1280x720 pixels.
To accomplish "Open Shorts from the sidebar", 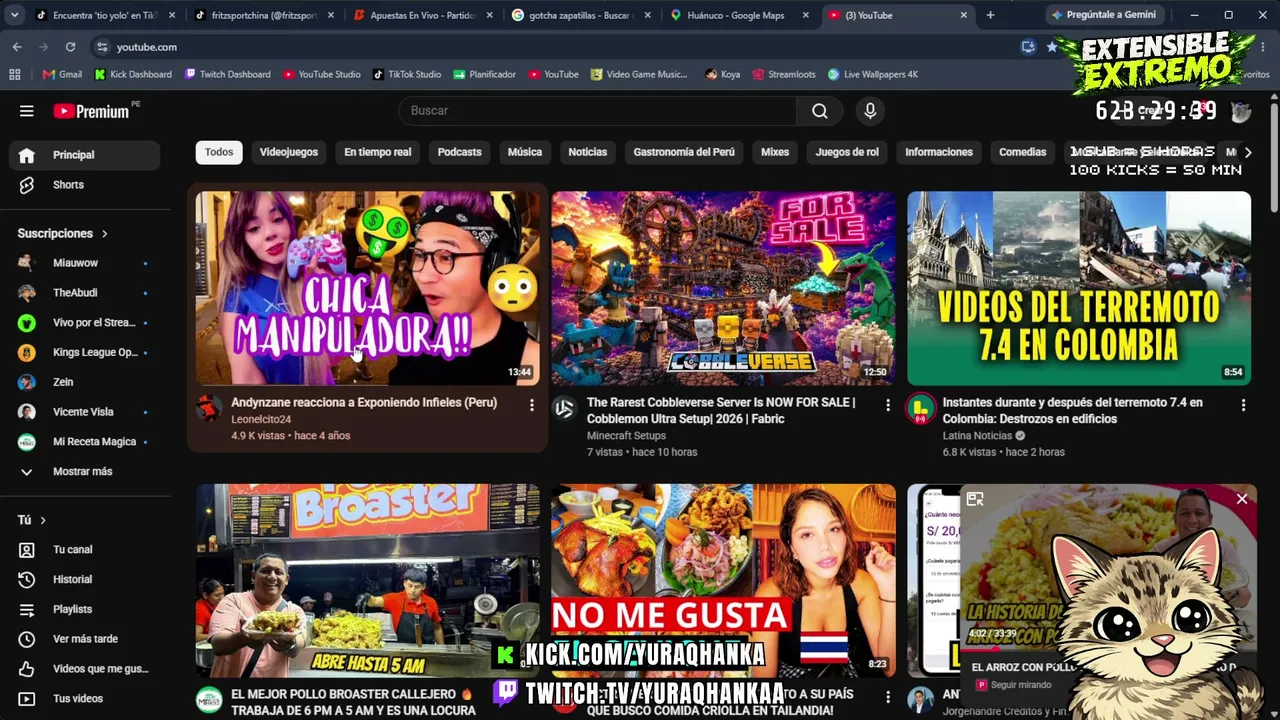I will (x=84, y=185).
